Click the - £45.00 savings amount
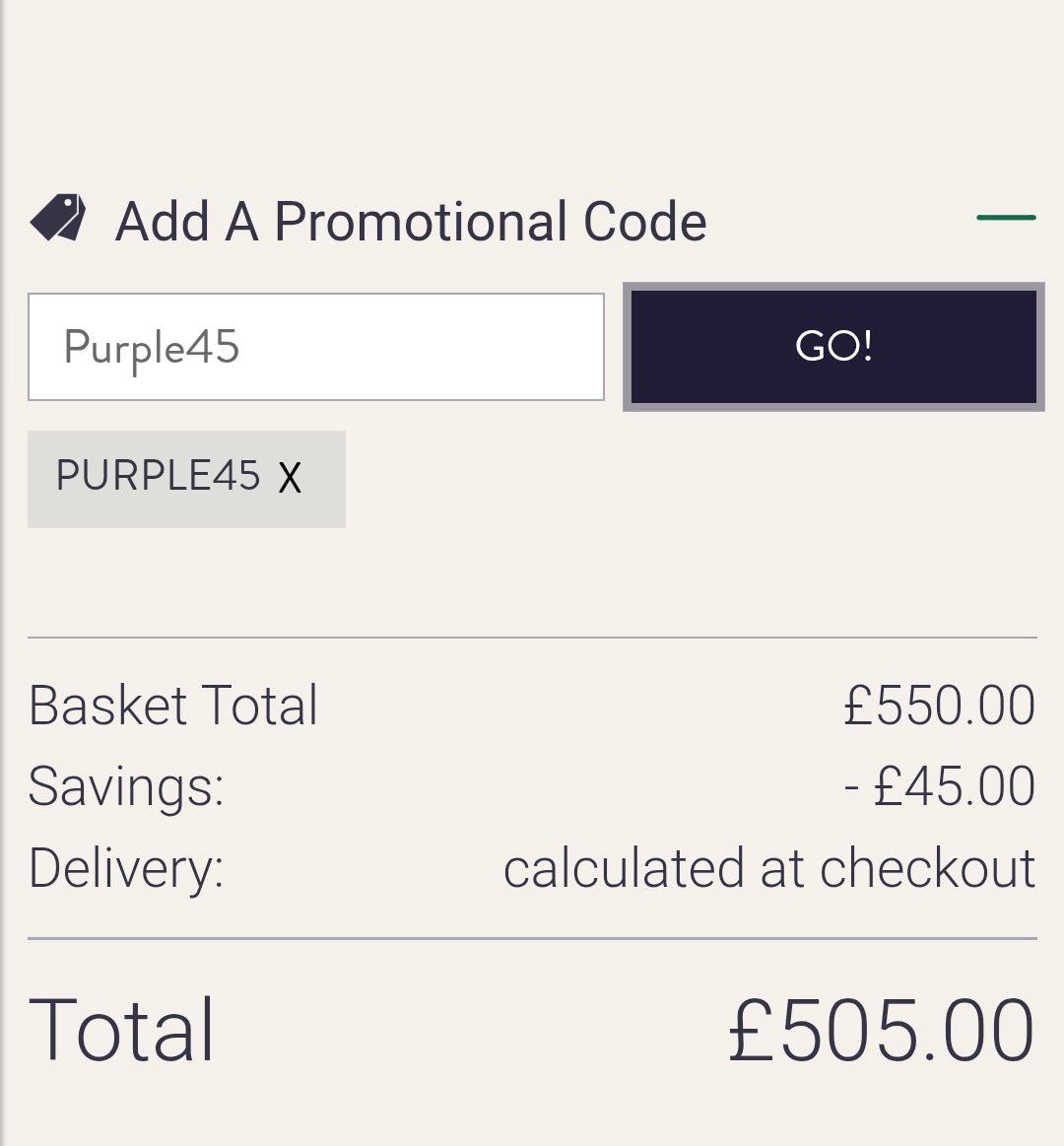Viewport: 1064px width, 1146px height. pos(939,786)
